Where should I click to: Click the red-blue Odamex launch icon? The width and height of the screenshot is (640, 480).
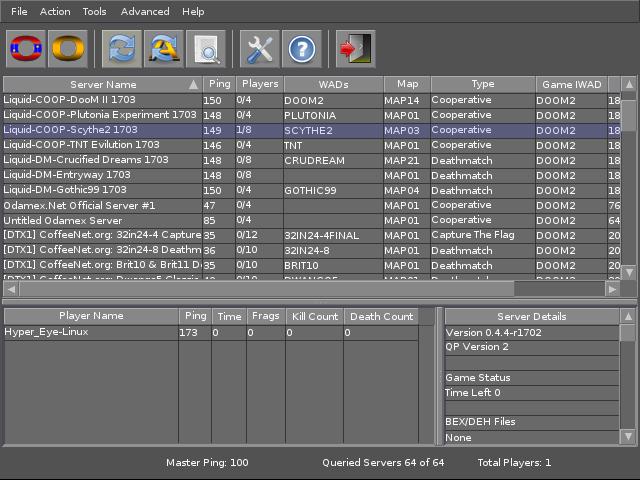coord(26,48)
